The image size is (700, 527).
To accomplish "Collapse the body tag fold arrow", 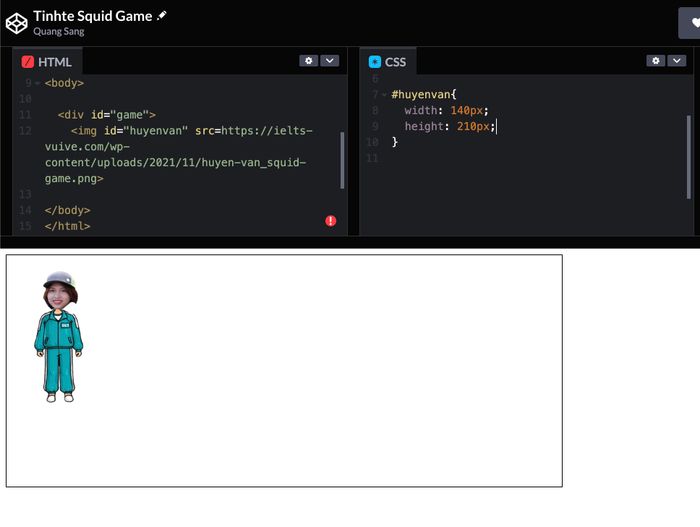I will point(38,83).
